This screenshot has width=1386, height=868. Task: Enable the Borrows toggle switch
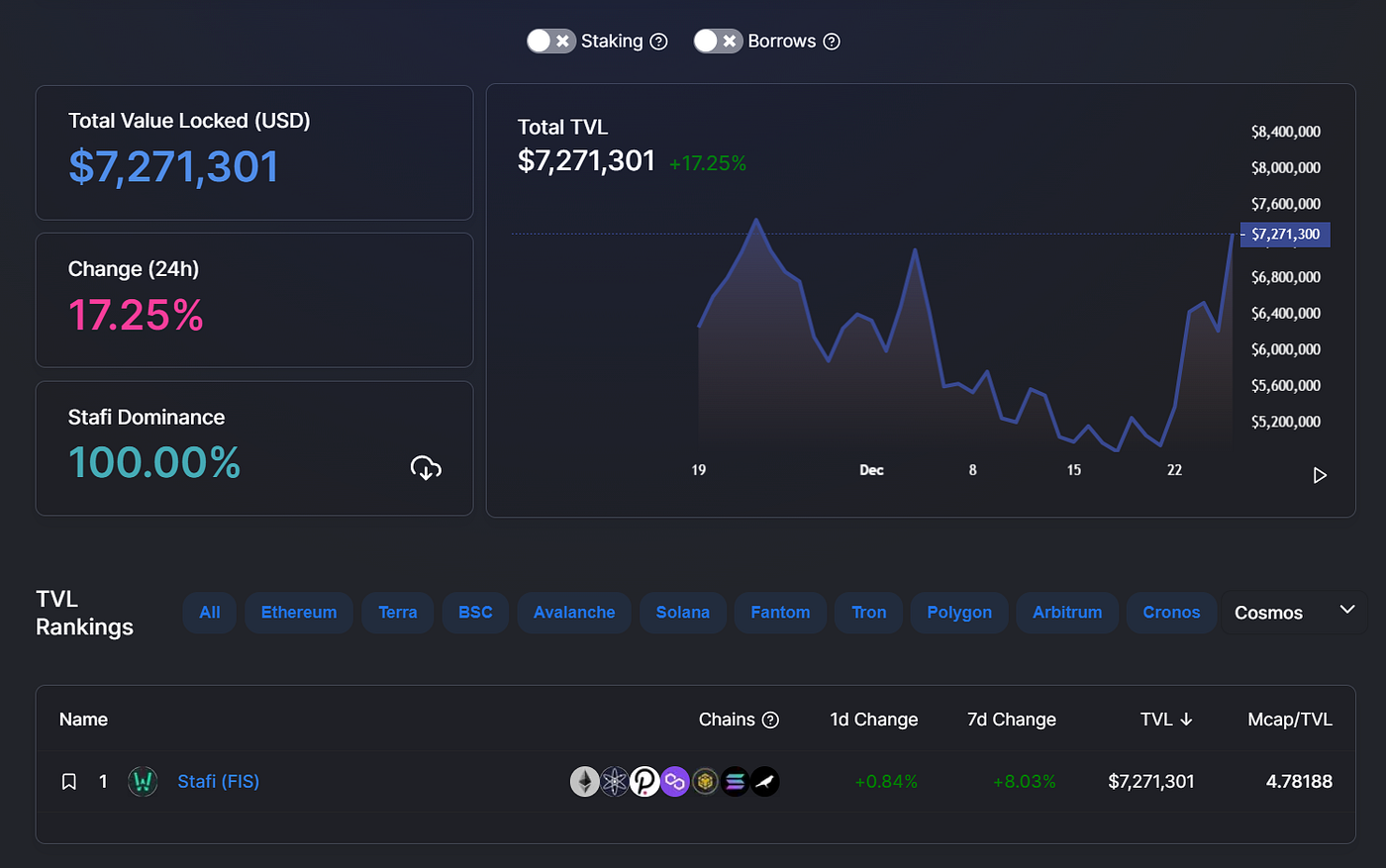click(718, 41)
